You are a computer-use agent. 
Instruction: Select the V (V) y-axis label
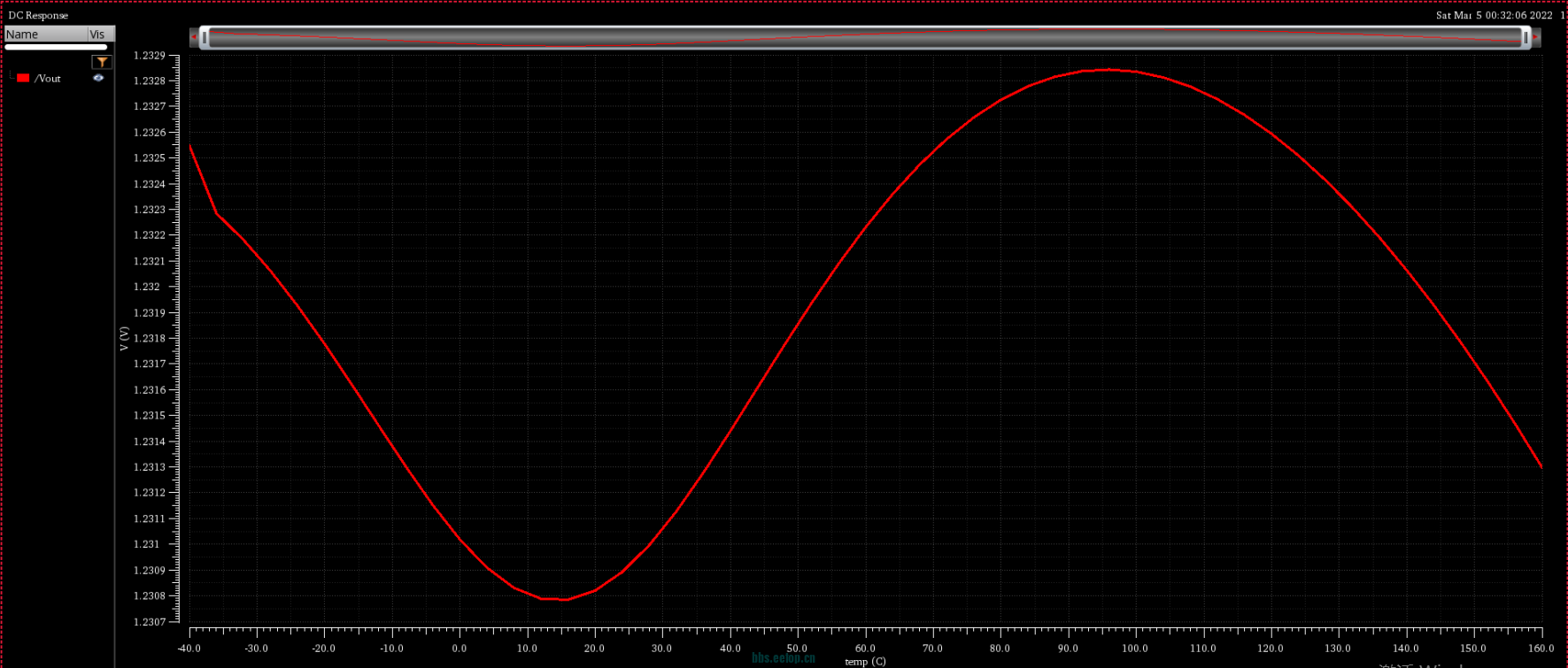coord(124,338)
